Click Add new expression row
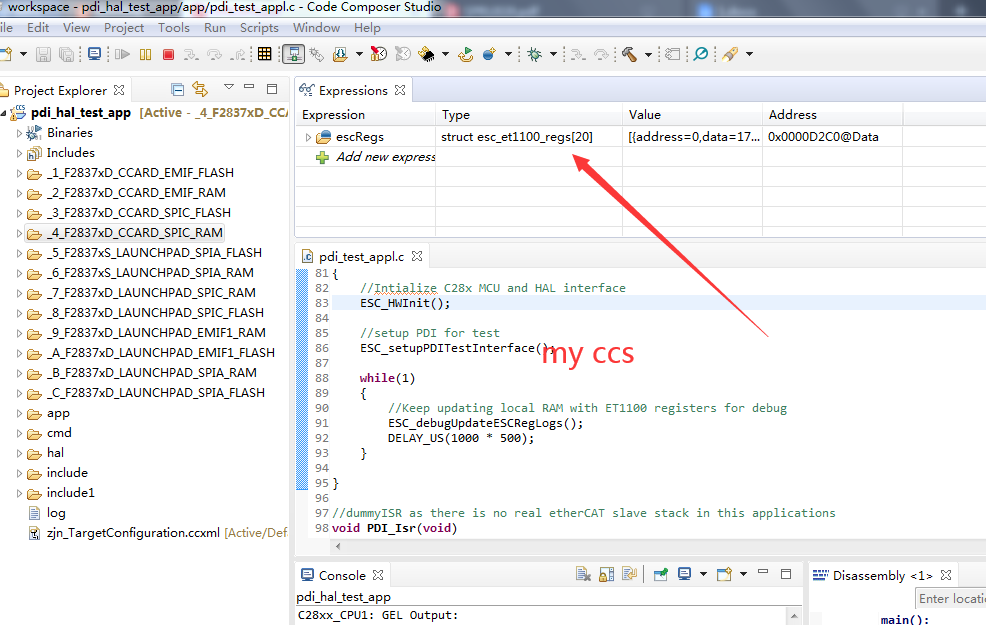Image resolution: width=986 pixels, height=625 pixels. coord(385,157)
